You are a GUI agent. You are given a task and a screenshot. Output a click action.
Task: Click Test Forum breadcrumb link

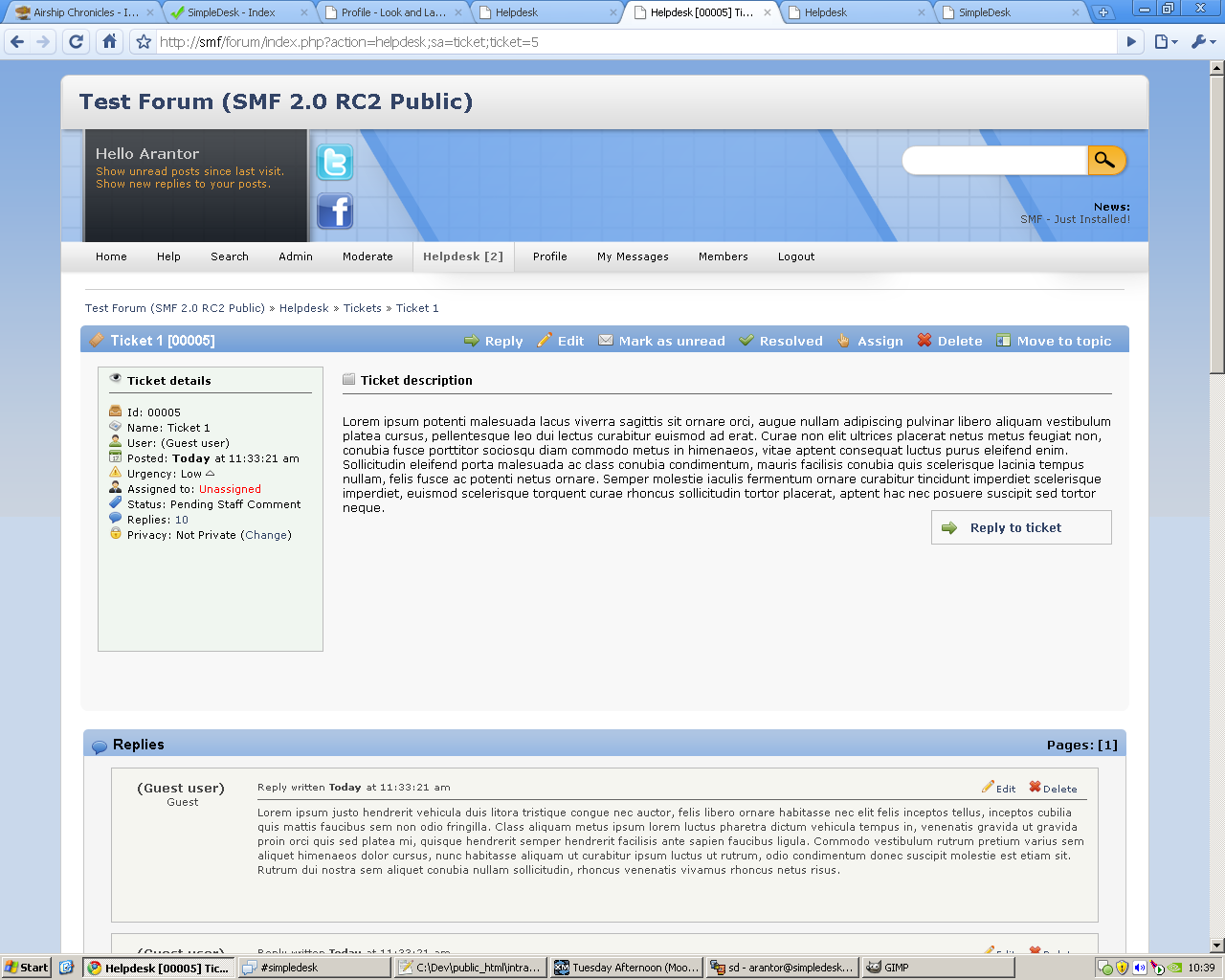[175, 308]
